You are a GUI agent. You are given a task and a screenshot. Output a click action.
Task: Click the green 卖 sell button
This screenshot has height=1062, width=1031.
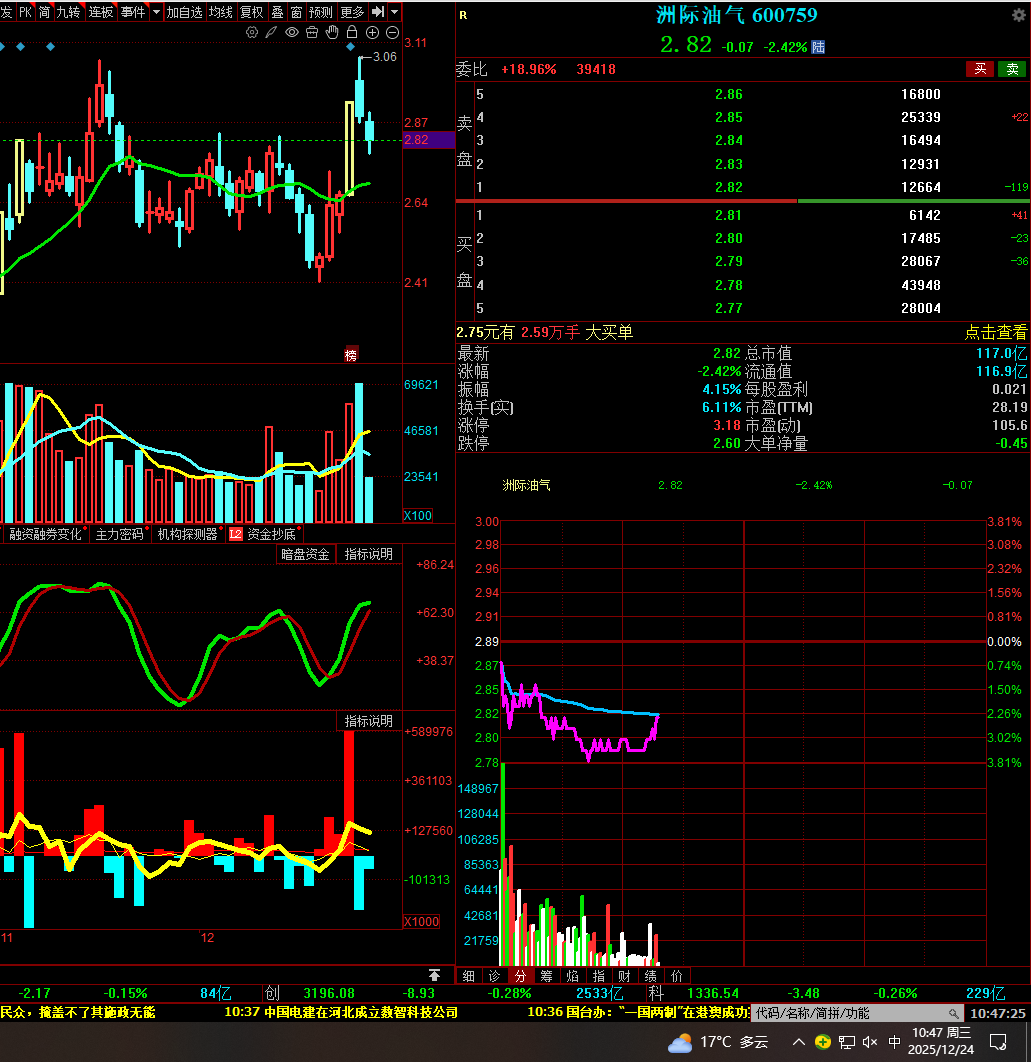[1012, 68]
